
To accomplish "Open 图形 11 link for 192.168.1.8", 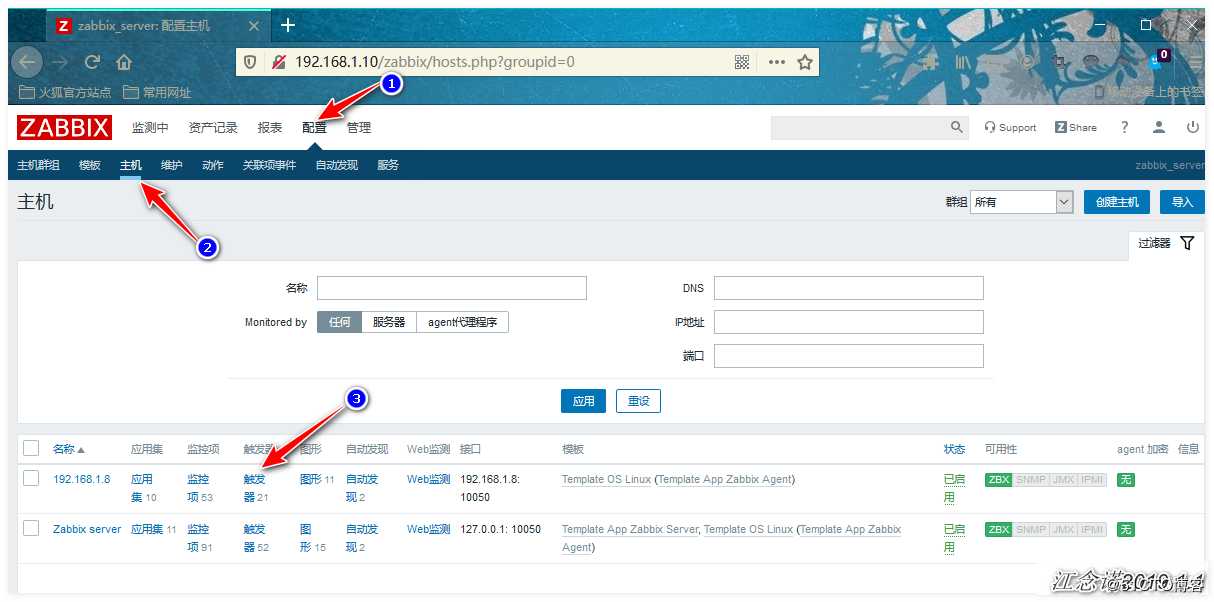I will tap(317, 479).
